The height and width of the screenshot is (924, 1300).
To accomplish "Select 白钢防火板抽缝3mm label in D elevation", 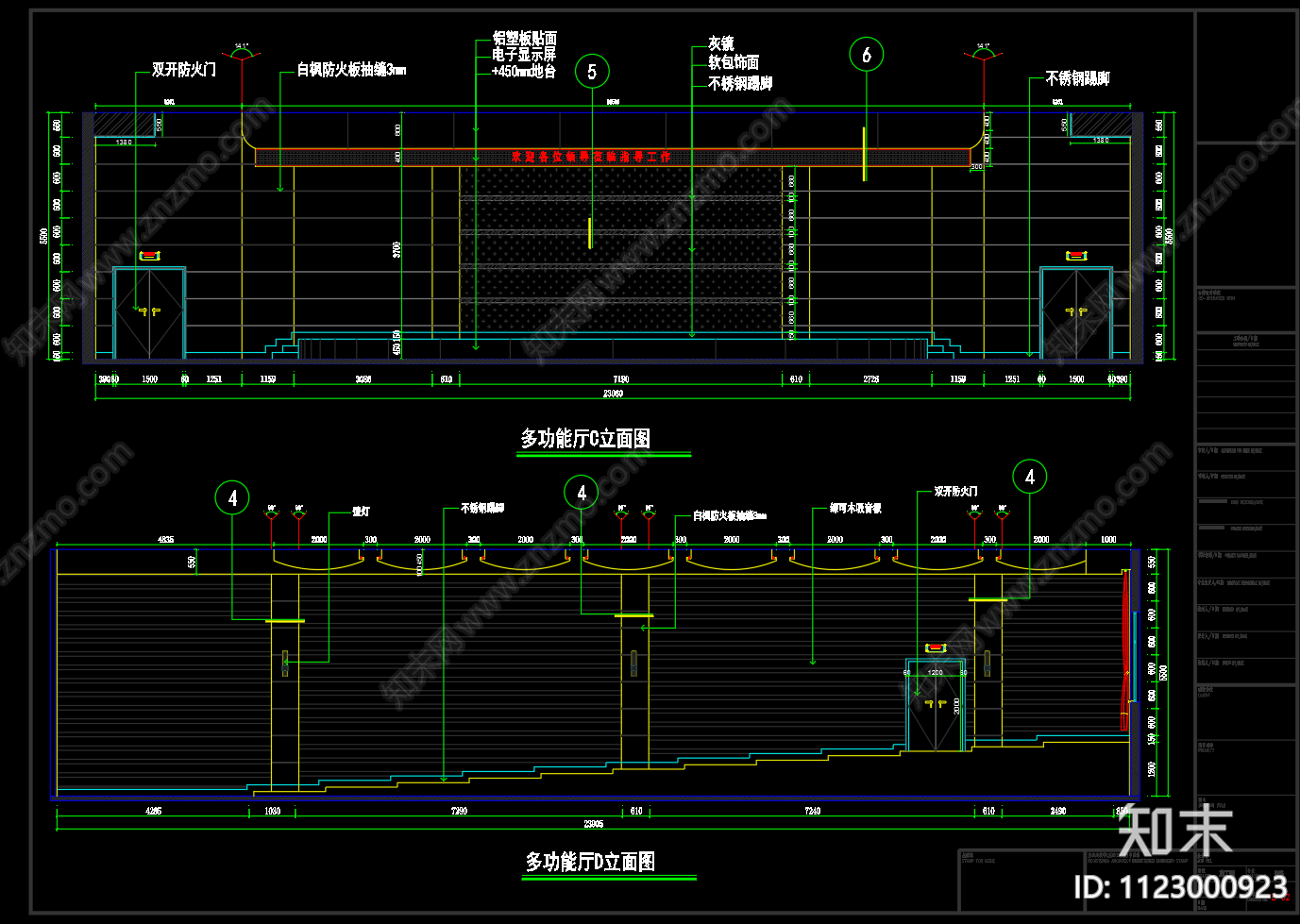I will 730,515.
